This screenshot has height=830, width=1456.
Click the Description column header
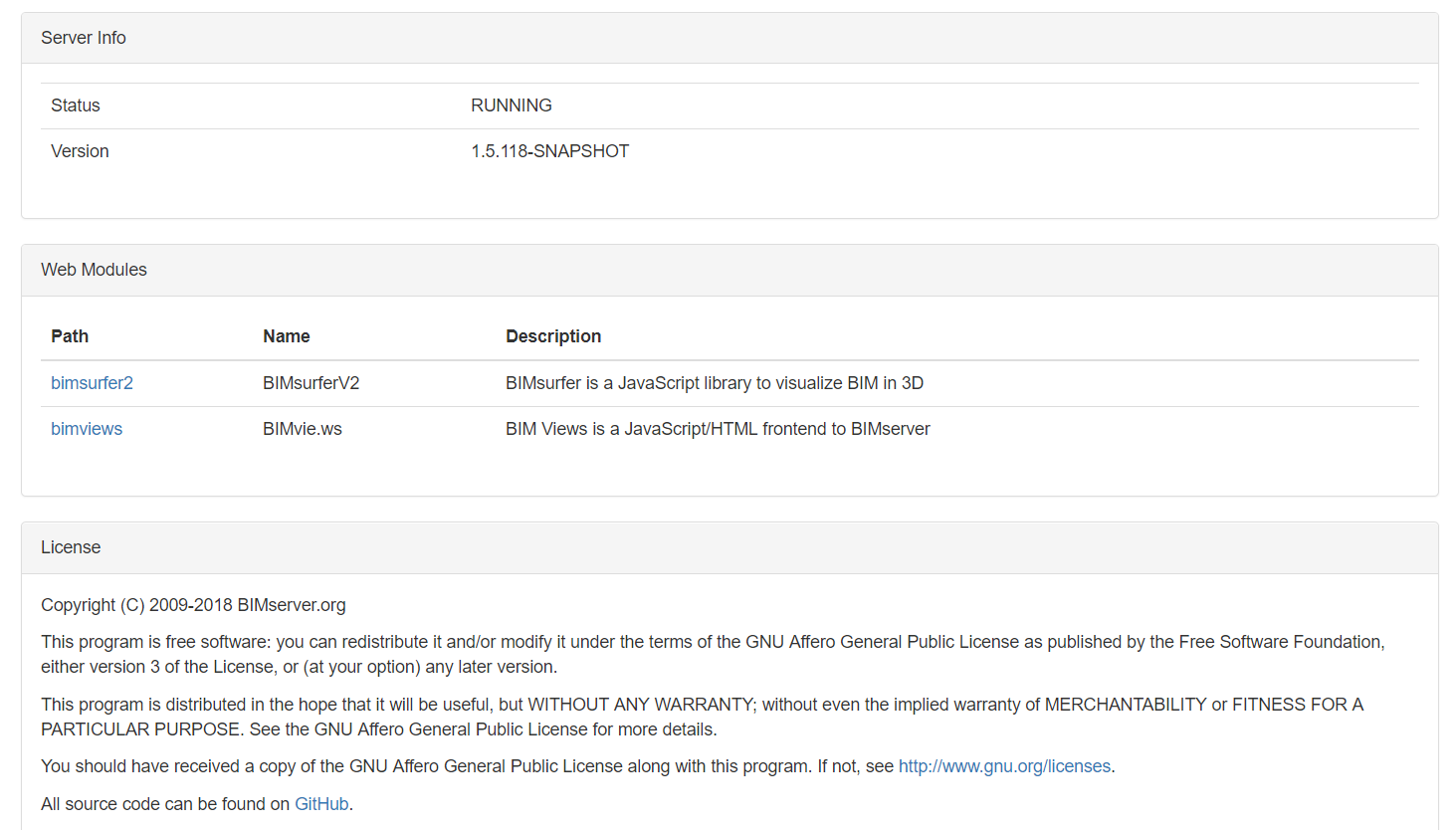coord(553,336)
